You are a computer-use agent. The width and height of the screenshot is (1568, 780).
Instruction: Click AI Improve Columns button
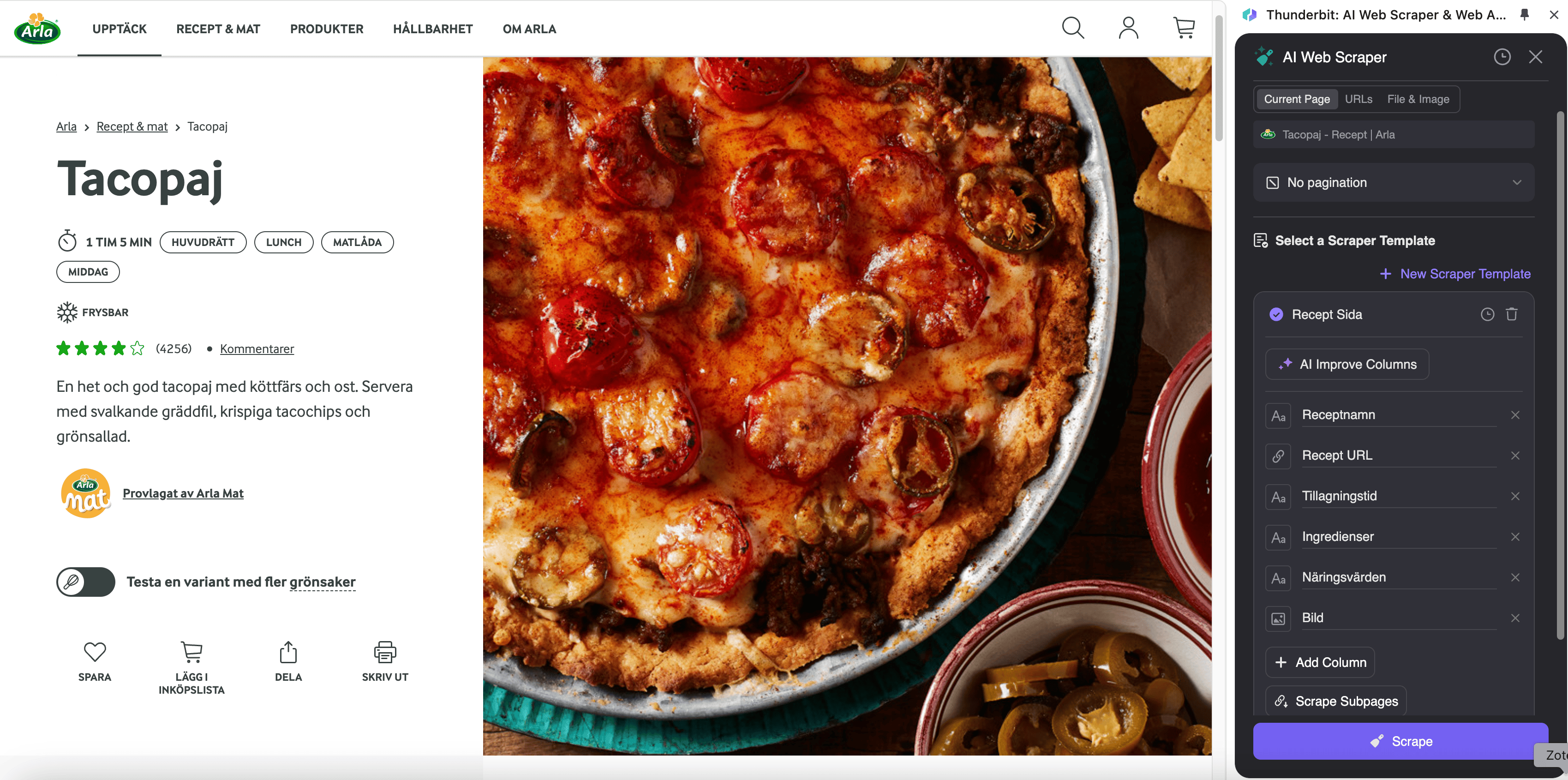[x=1347, y=364]
